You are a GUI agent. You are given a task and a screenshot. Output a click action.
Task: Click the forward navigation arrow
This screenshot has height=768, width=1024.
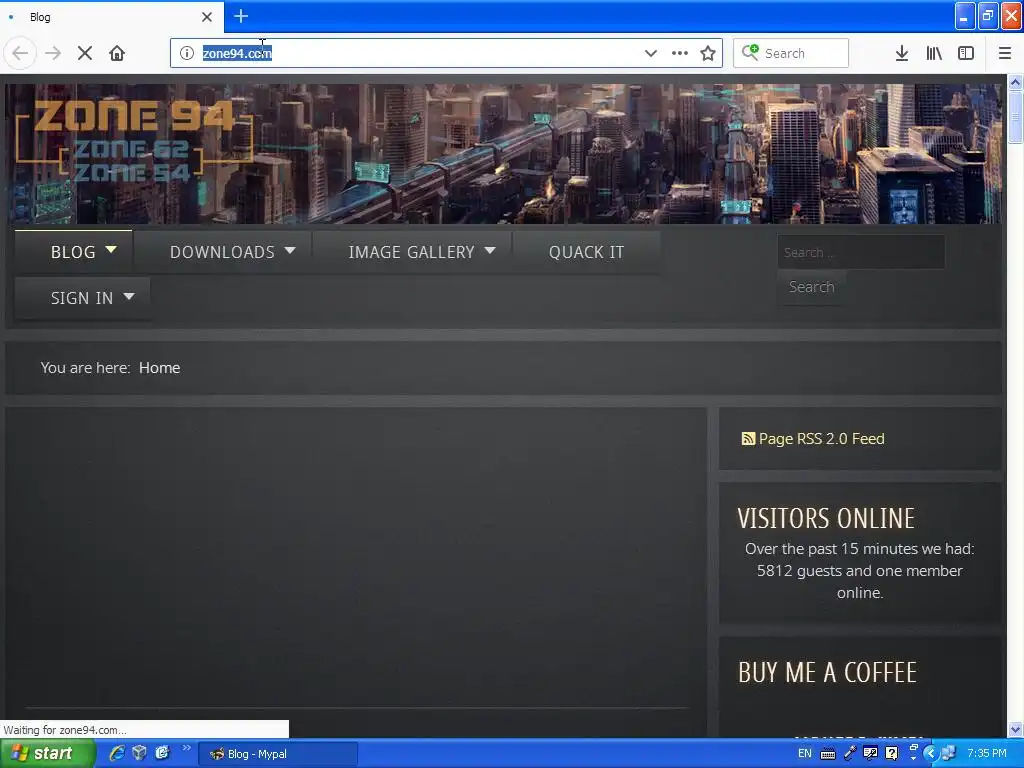pos(53,53)
